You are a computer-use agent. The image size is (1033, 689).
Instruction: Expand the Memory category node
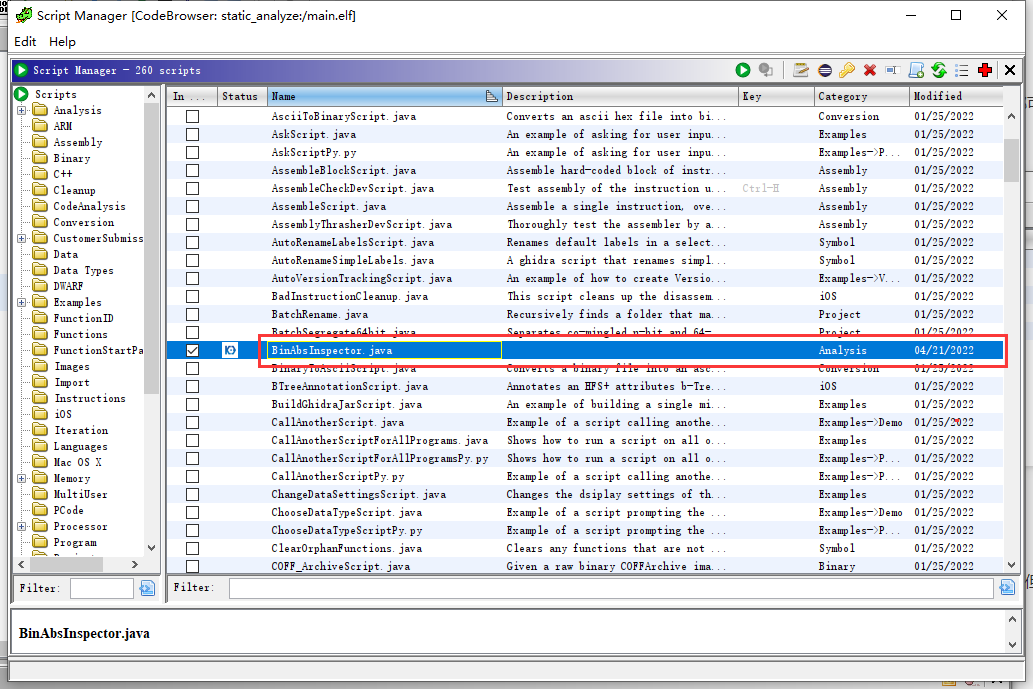22,478
